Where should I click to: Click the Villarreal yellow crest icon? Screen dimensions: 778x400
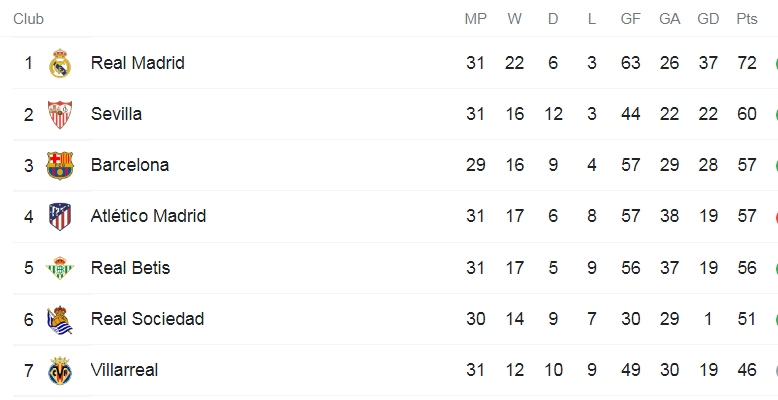tap(60, 371)
